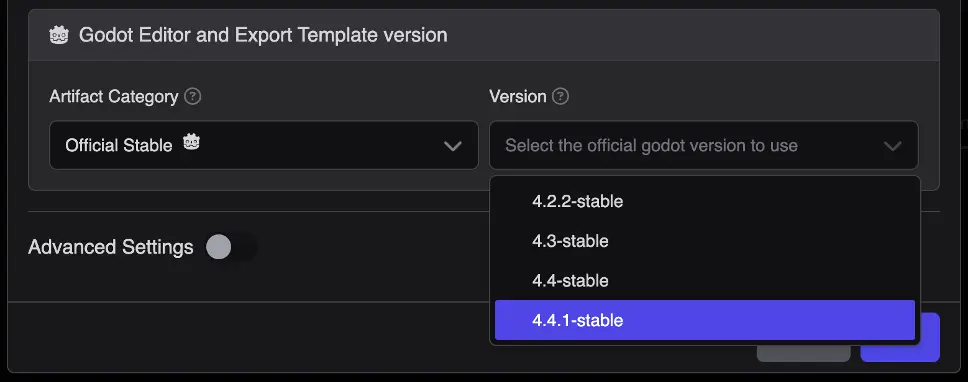Click the Artifact Category field label
The image size is (968, 382).
pos(114,96)
